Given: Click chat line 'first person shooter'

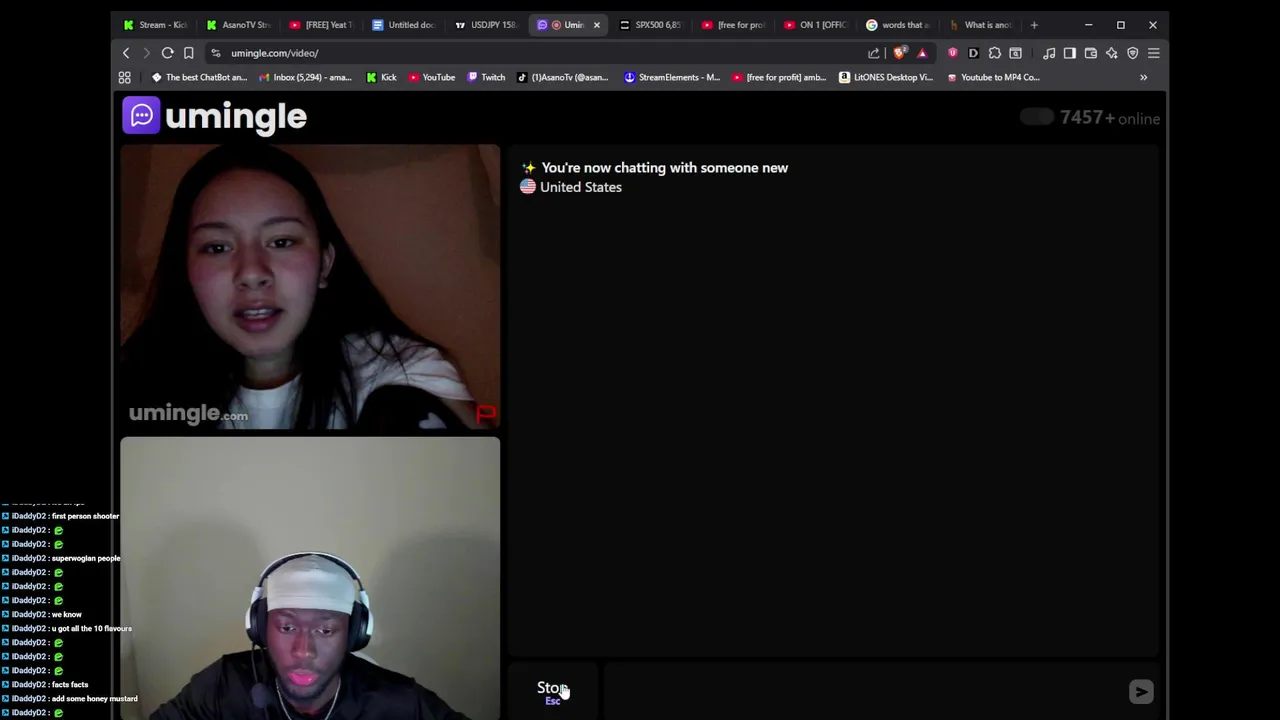Looking at the screenshot, I should tap(85, 516).
